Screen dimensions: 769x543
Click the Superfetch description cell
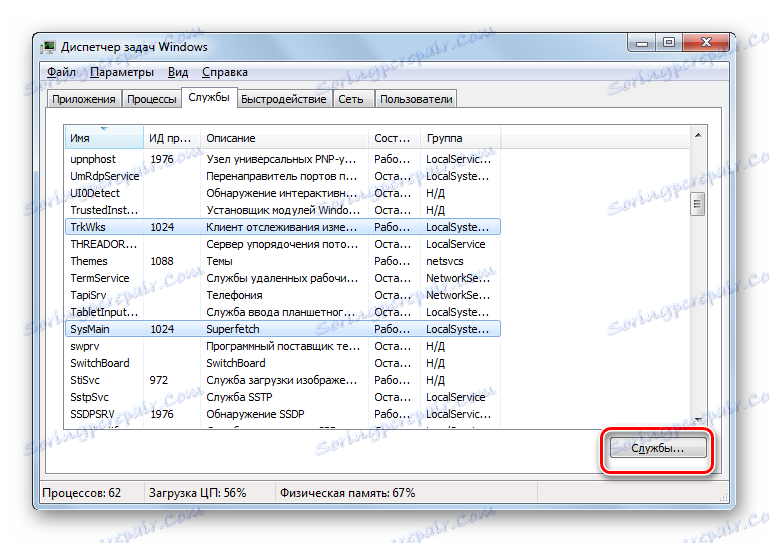click(232, 329)
